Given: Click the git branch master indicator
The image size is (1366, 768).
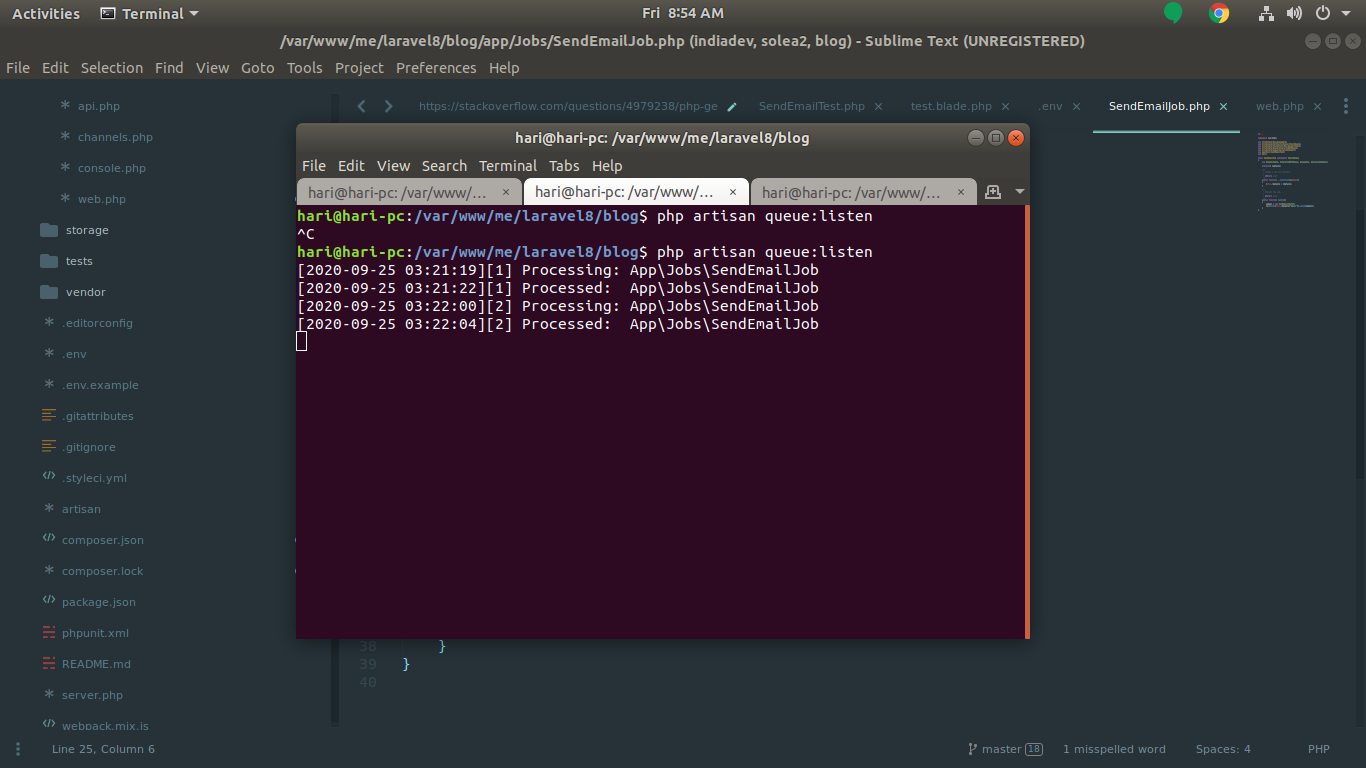Looking at the screenshot, I should pos(1004,749).
